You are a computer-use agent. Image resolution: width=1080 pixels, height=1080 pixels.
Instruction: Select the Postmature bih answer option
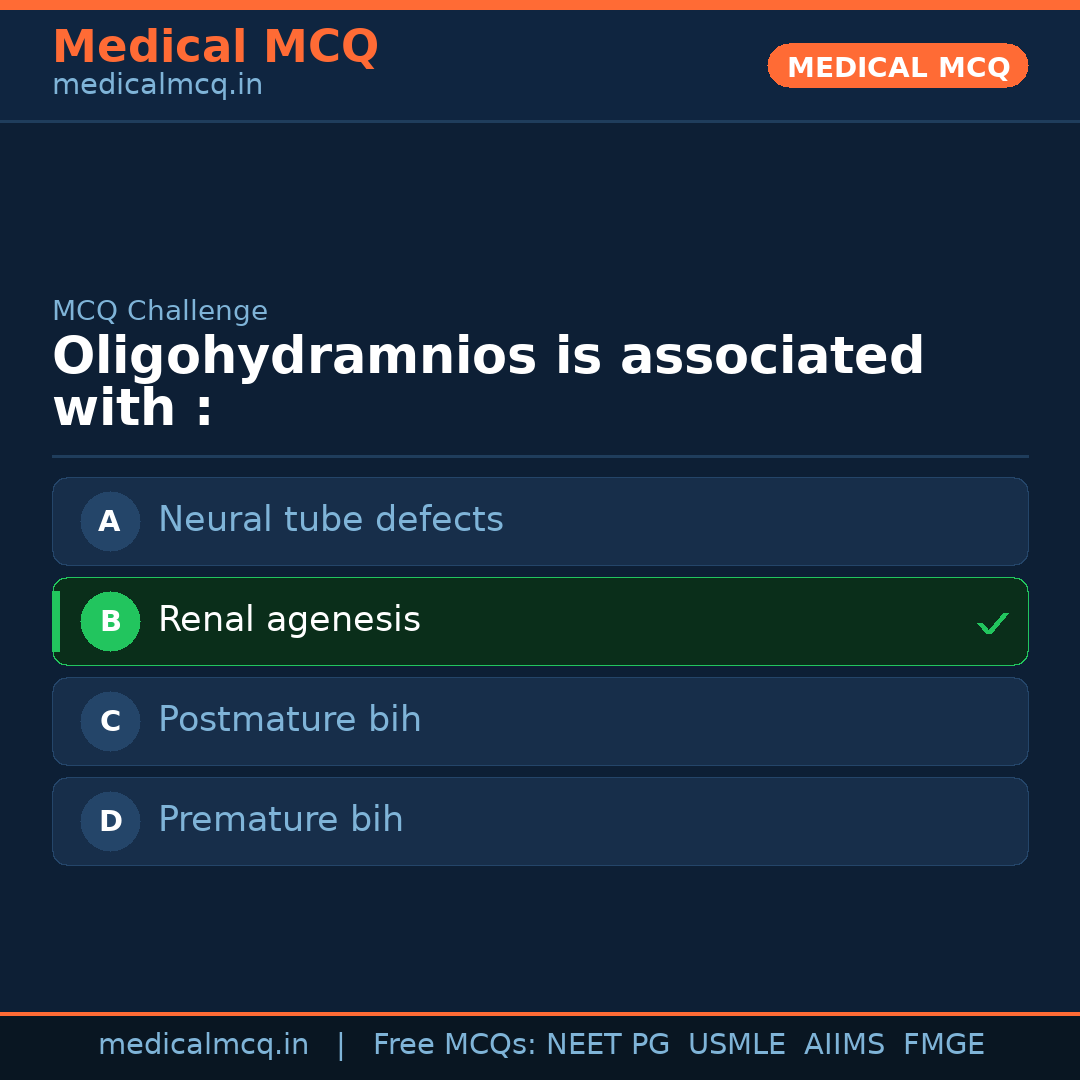pyautogui.click(x=540, y=721)
